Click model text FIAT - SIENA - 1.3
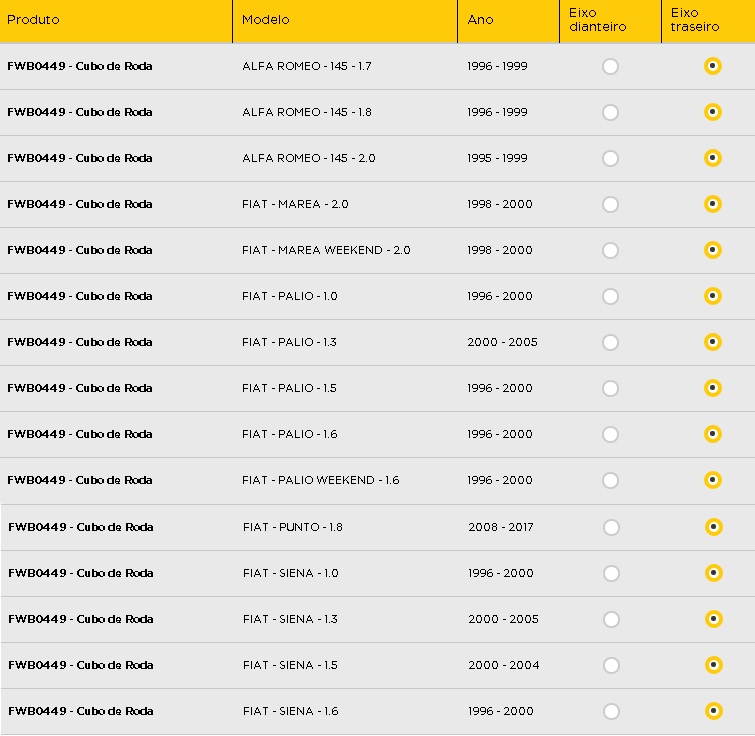 (290, 619)
